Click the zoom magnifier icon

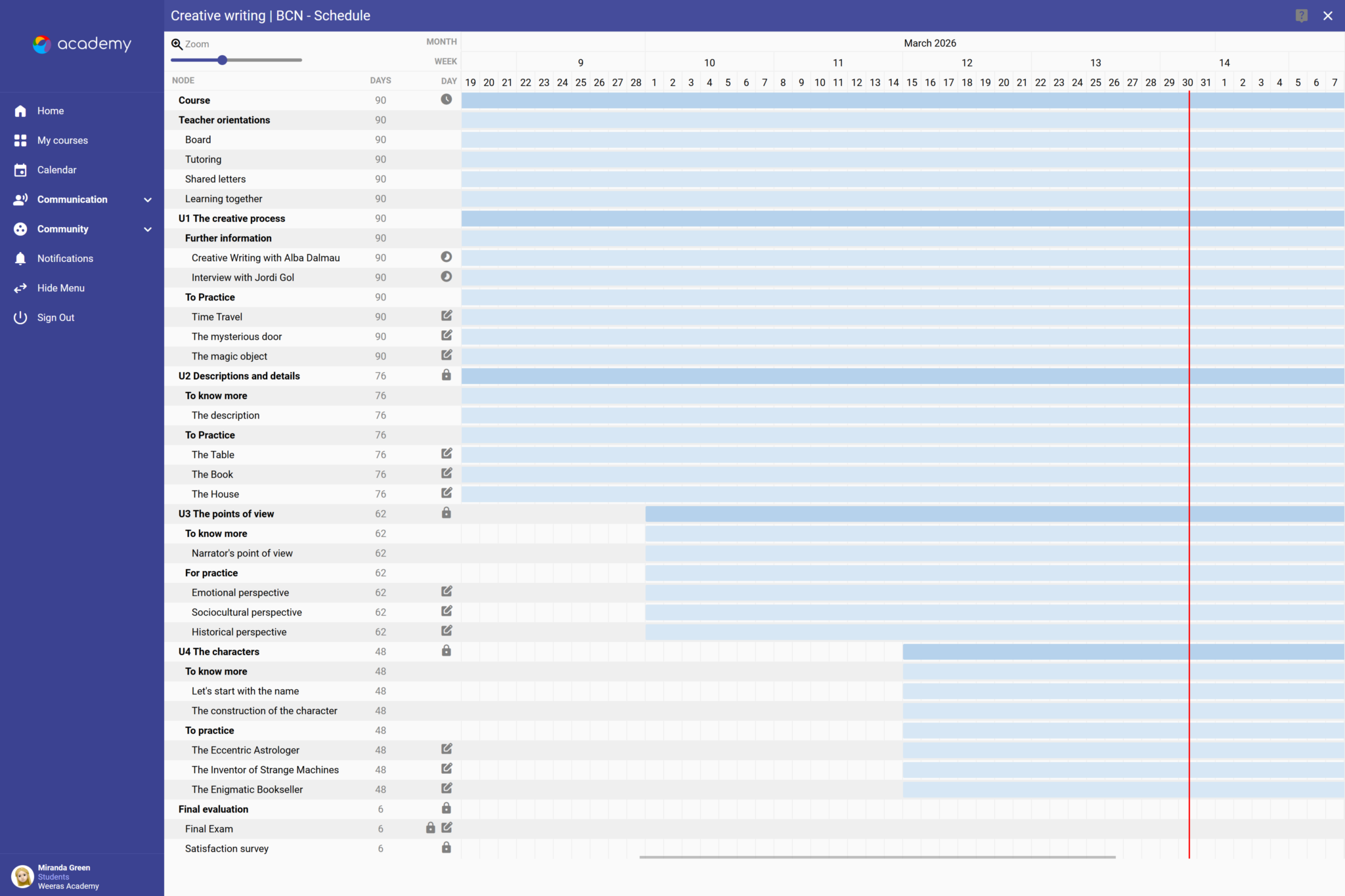177,44
